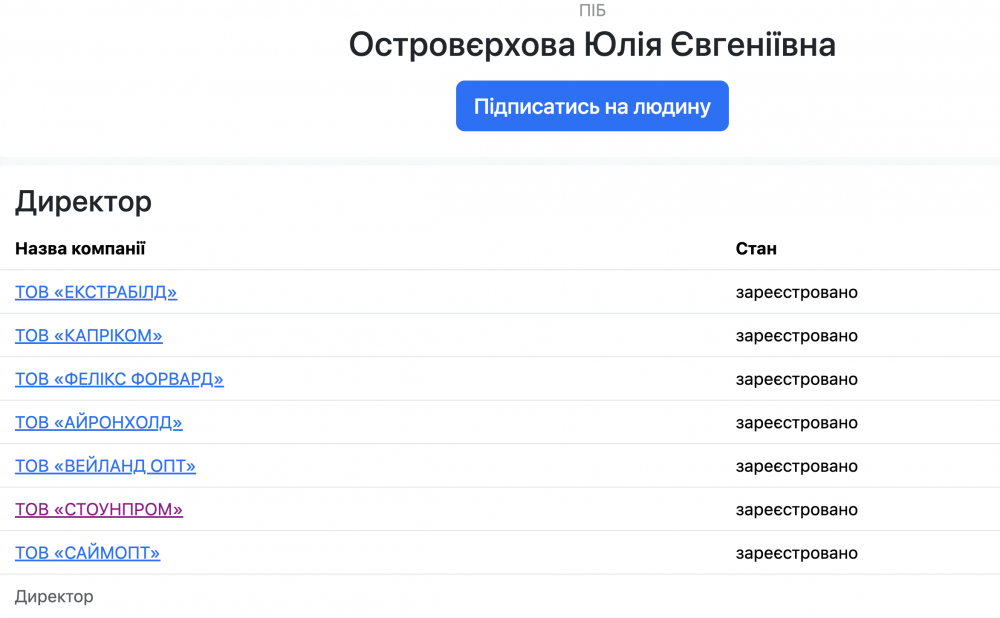Click the «зареєстровано» status beside ТОВ «АЙРОНХОЛД»
This screenshot has height=618, width=1000.
tap(796, 423)
